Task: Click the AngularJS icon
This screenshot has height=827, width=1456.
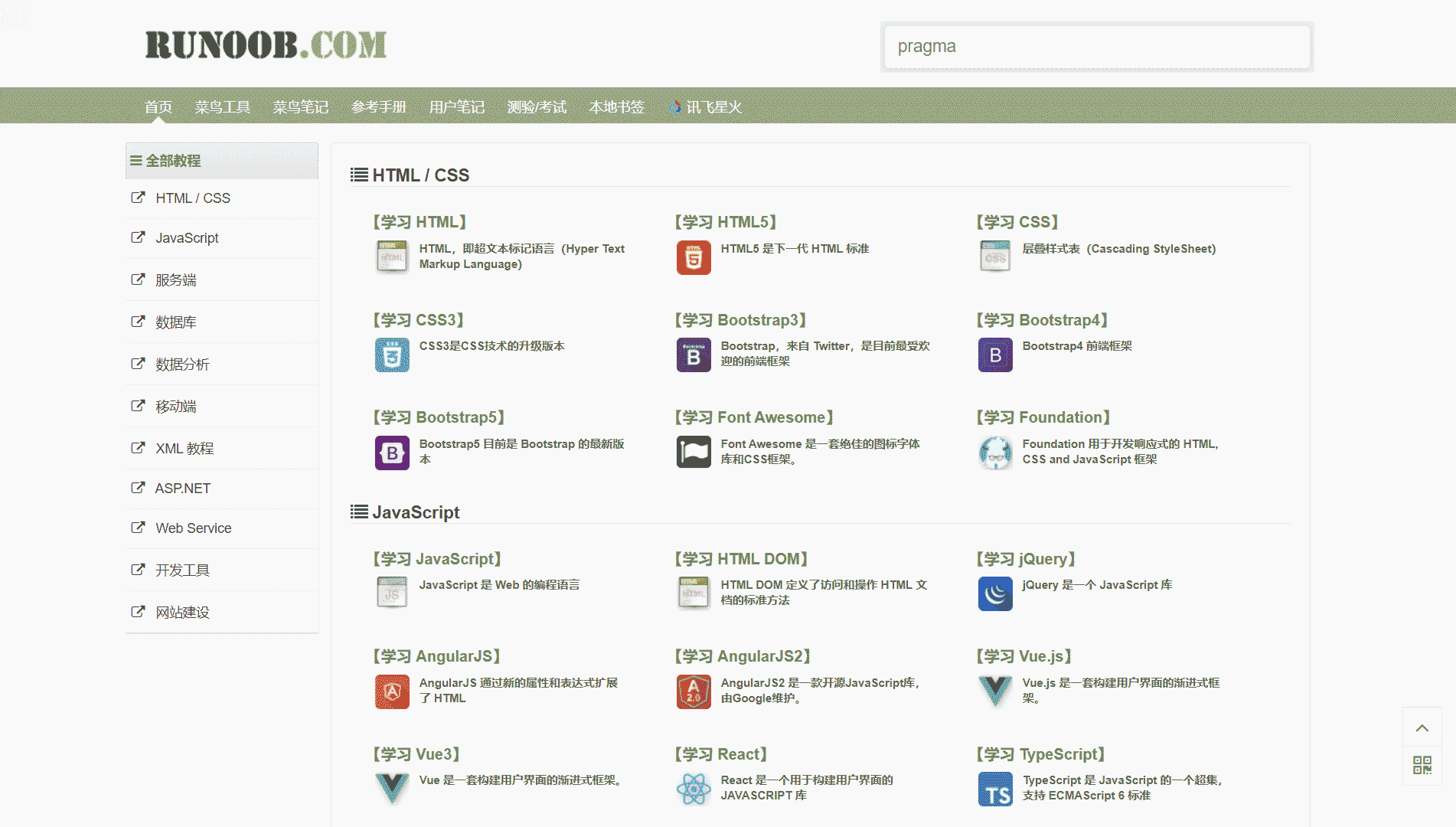Action: click(392, 691)
